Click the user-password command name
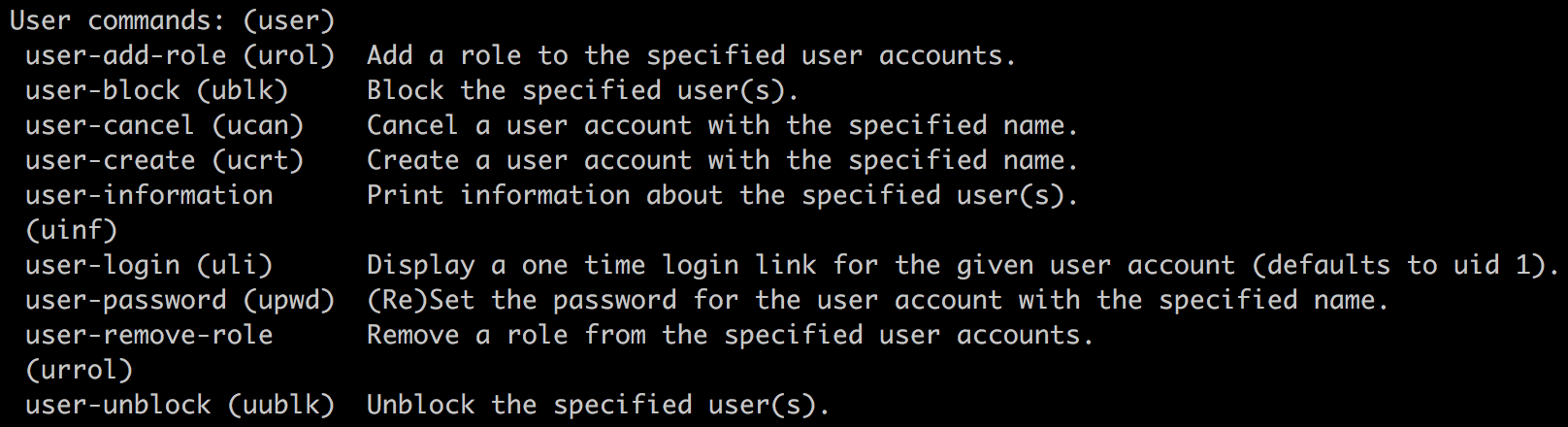 click(125, 300)
